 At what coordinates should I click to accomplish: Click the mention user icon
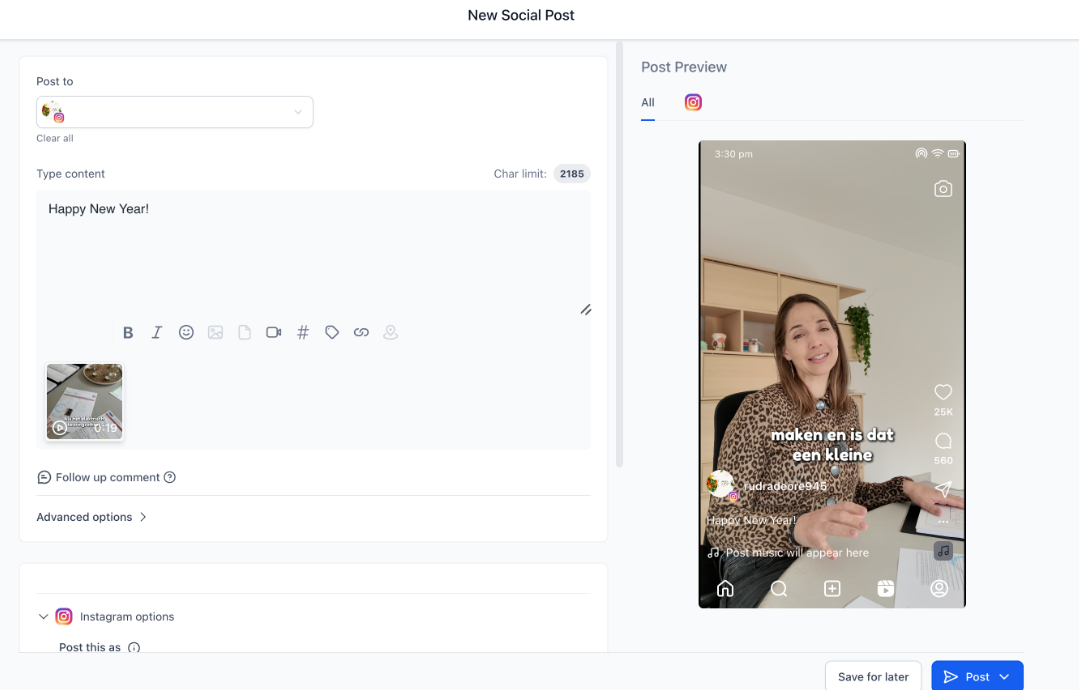(390, 333)
